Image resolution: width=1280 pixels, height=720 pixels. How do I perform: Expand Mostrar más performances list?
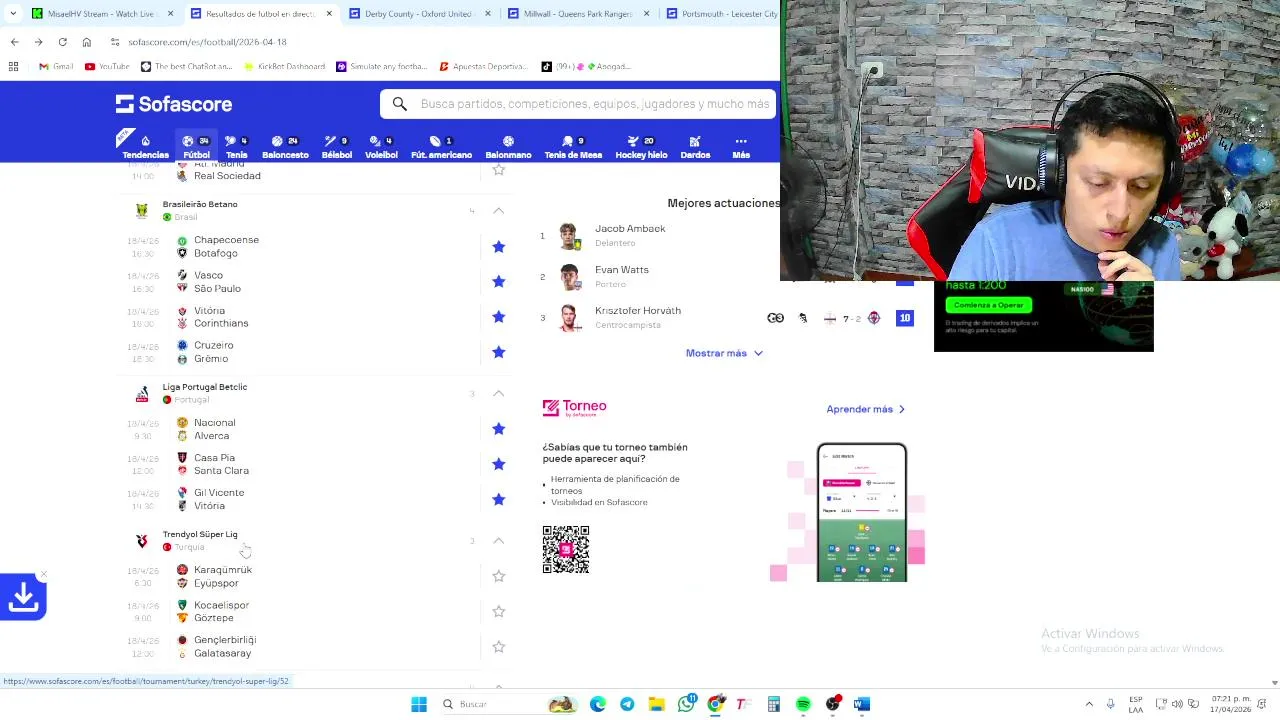[x=724, y=353]
